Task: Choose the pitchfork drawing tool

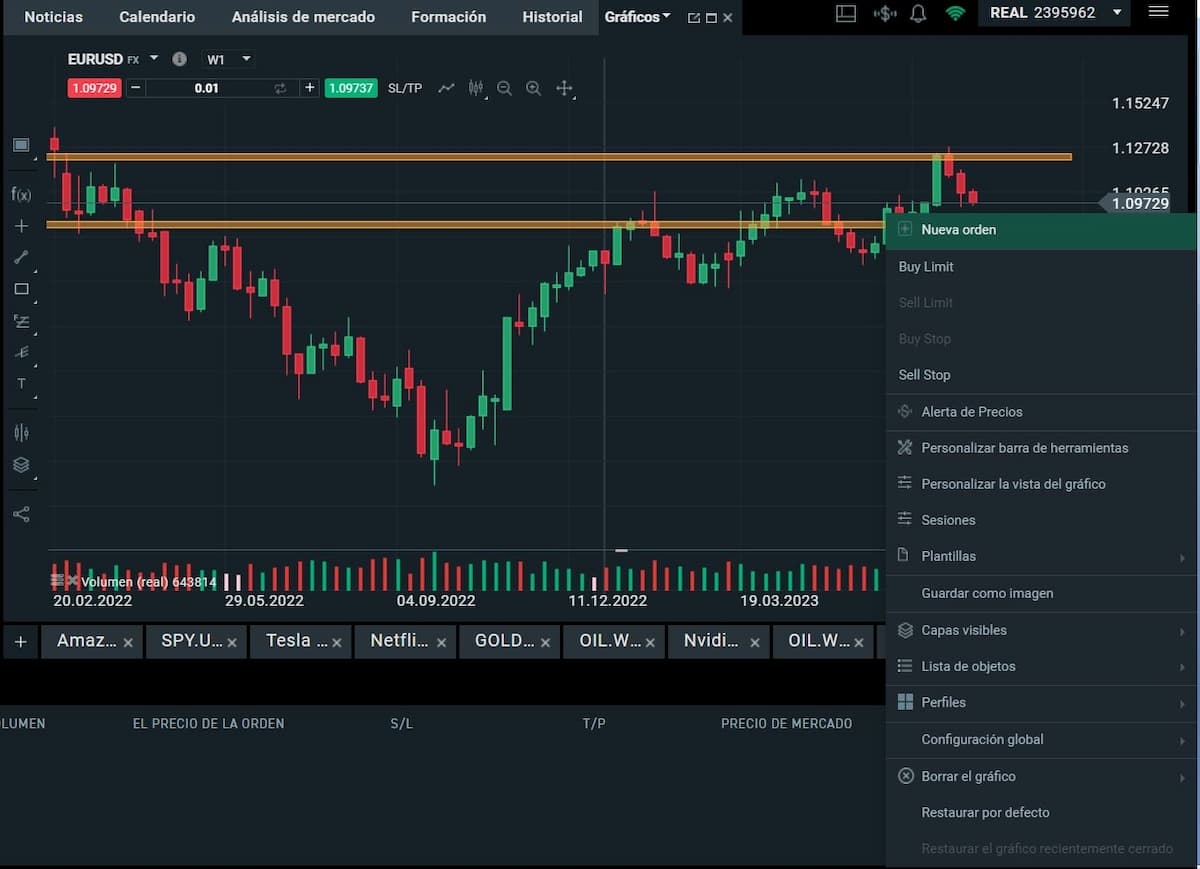Action: point(21,352)
